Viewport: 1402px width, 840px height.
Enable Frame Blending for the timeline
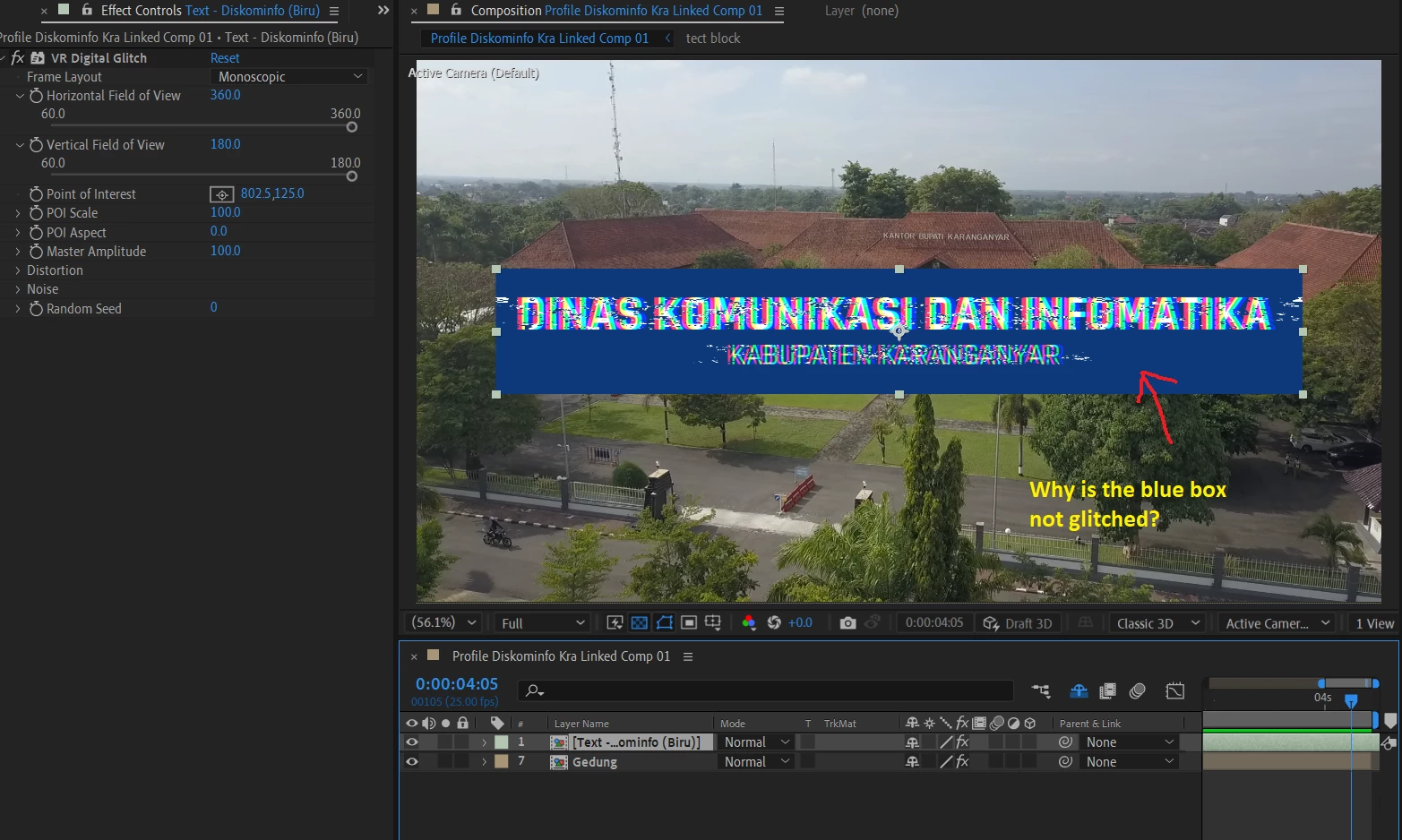tap(1108, 690)
